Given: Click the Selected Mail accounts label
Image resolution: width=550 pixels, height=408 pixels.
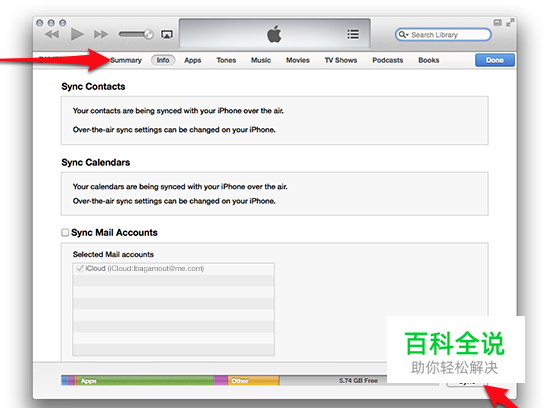Looking at the screenshot, I should [113, 254].
